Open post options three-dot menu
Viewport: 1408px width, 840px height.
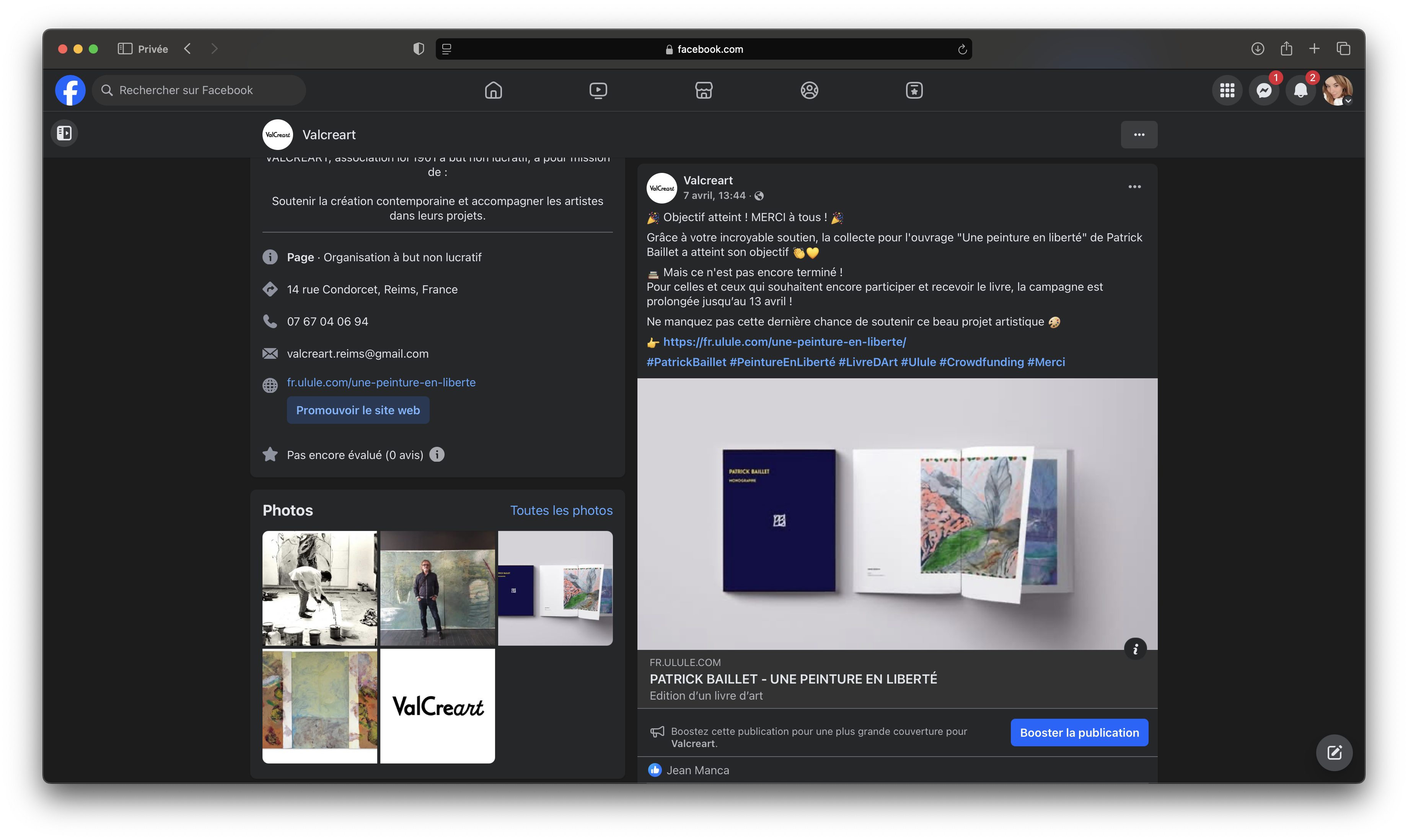1134,187
